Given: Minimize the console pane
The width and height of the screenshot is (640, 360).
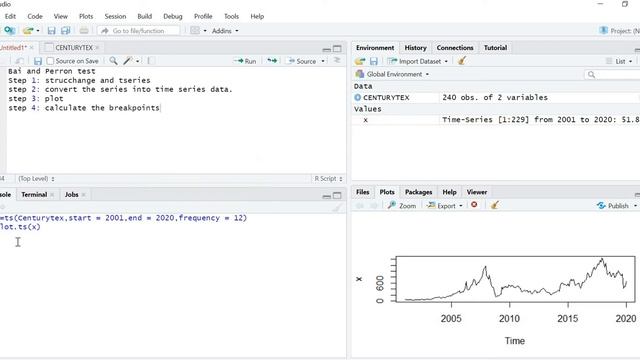Looking at the screenshot, I should click(x=327, y=196).
